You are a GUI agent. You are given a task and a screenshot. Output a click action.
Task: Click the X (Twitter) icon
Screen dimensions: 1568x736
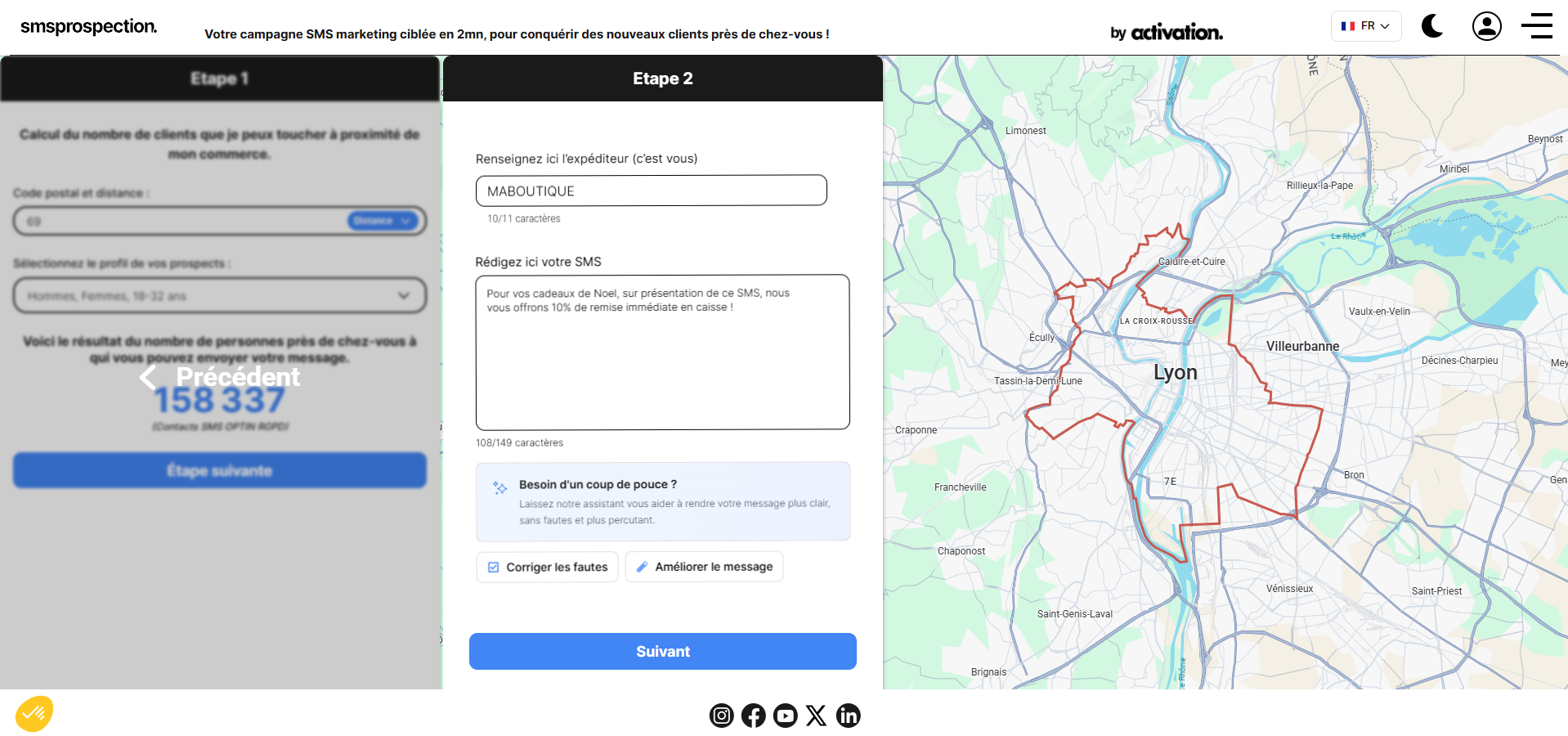816,716
